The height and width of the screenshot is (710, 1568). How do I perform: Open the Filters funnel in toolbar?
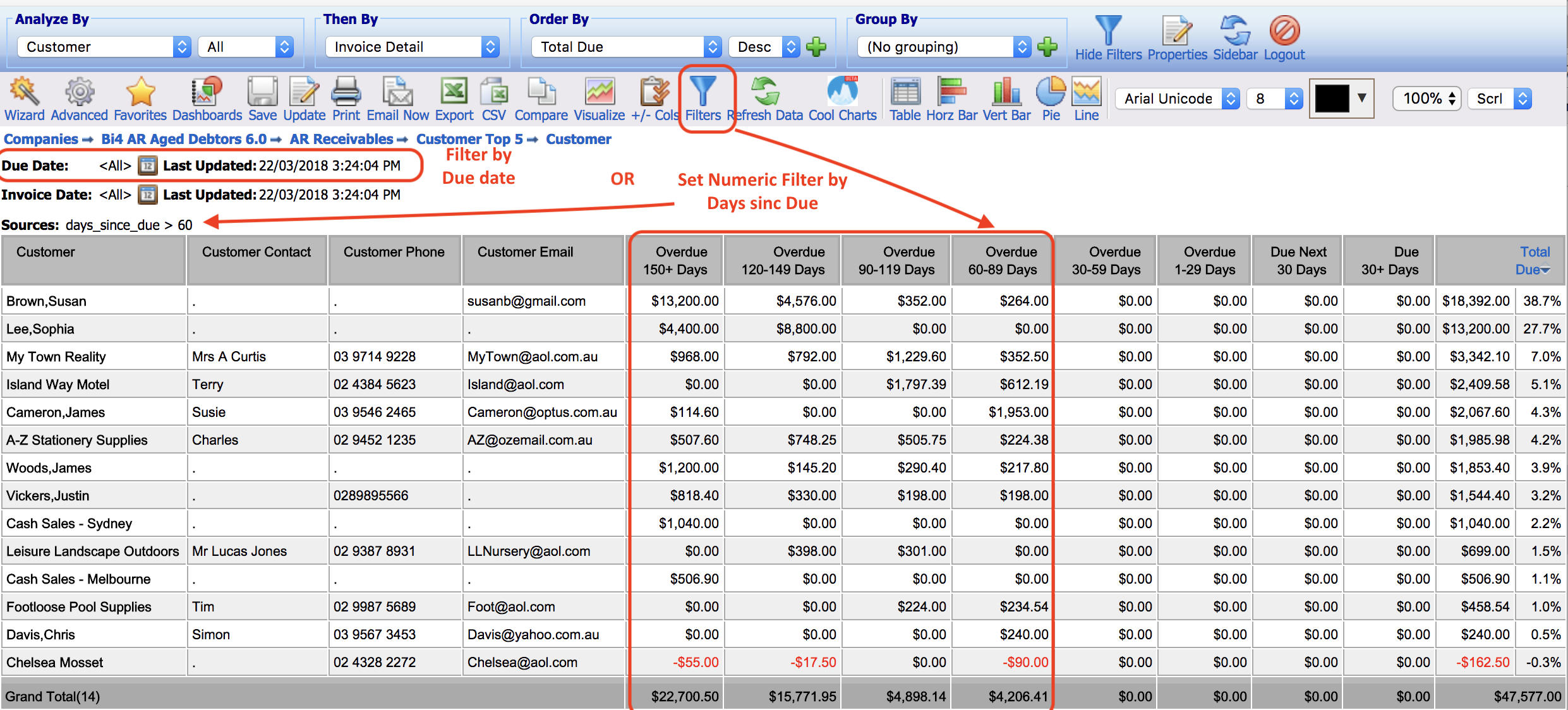(x=703, y=99)
